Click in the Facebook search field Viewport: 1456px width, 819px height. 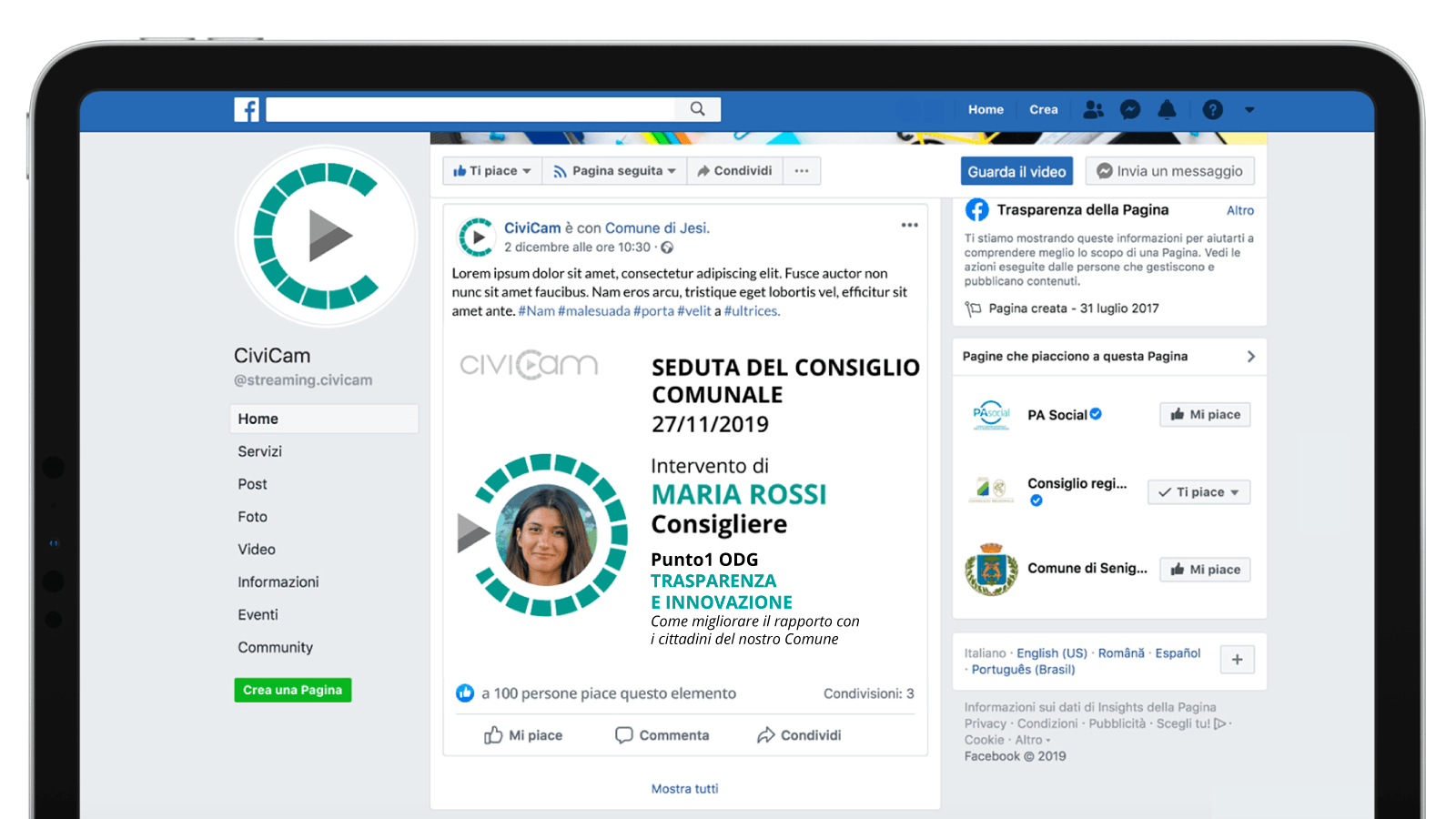tap(471, 109)
